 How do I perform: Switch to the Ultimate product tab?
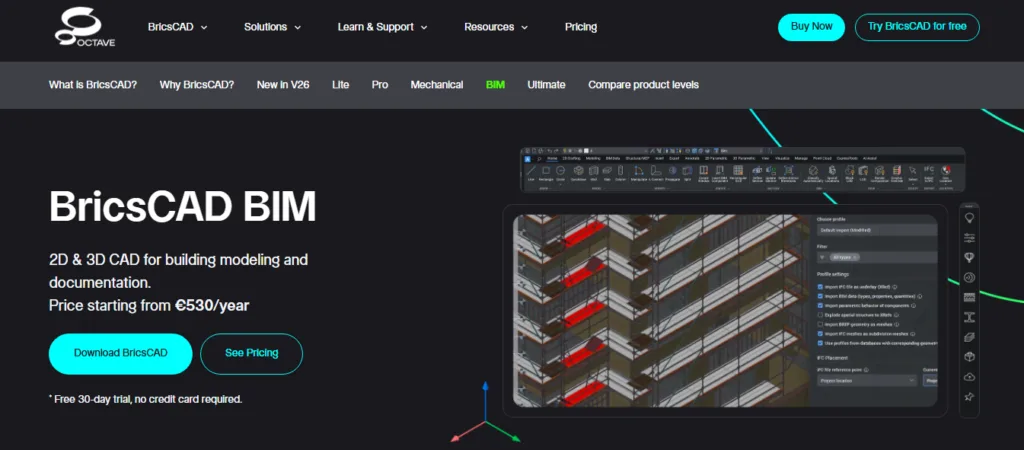click(547, 85)
